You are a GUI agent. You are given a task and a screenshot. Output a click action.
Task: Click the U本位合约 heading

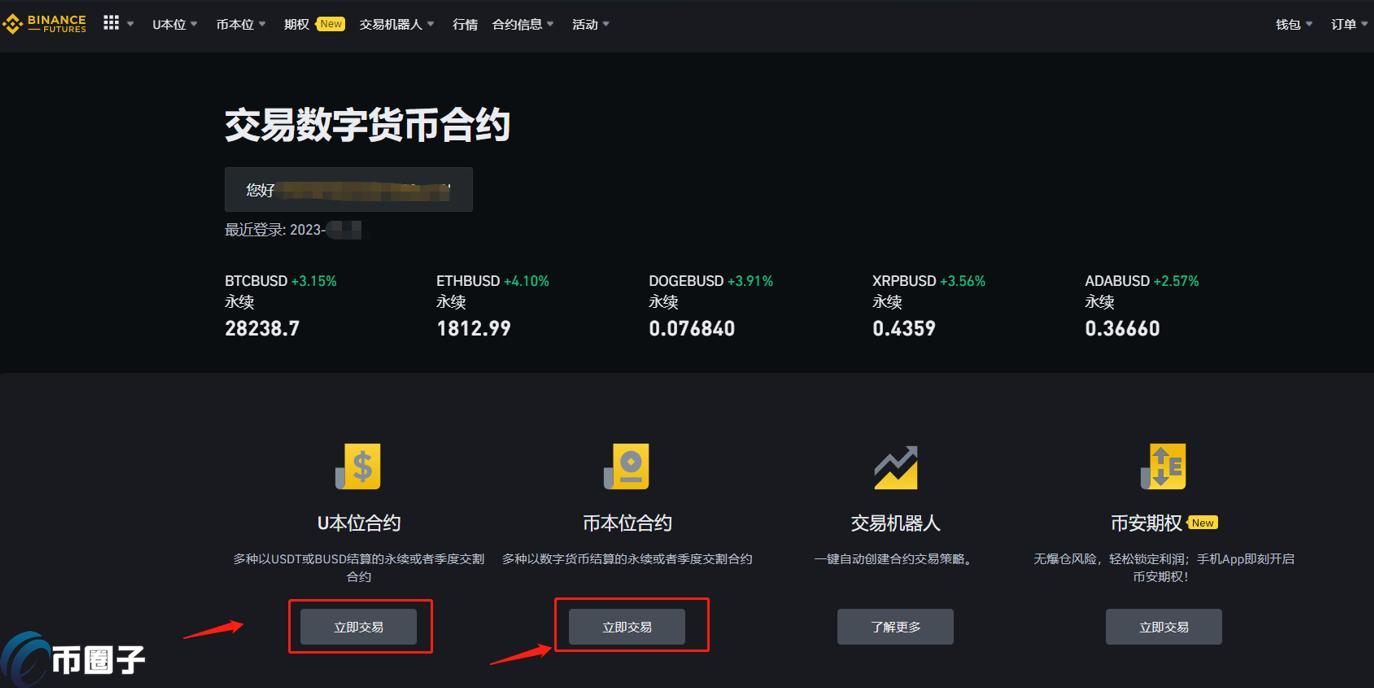(x=359, y=523)
